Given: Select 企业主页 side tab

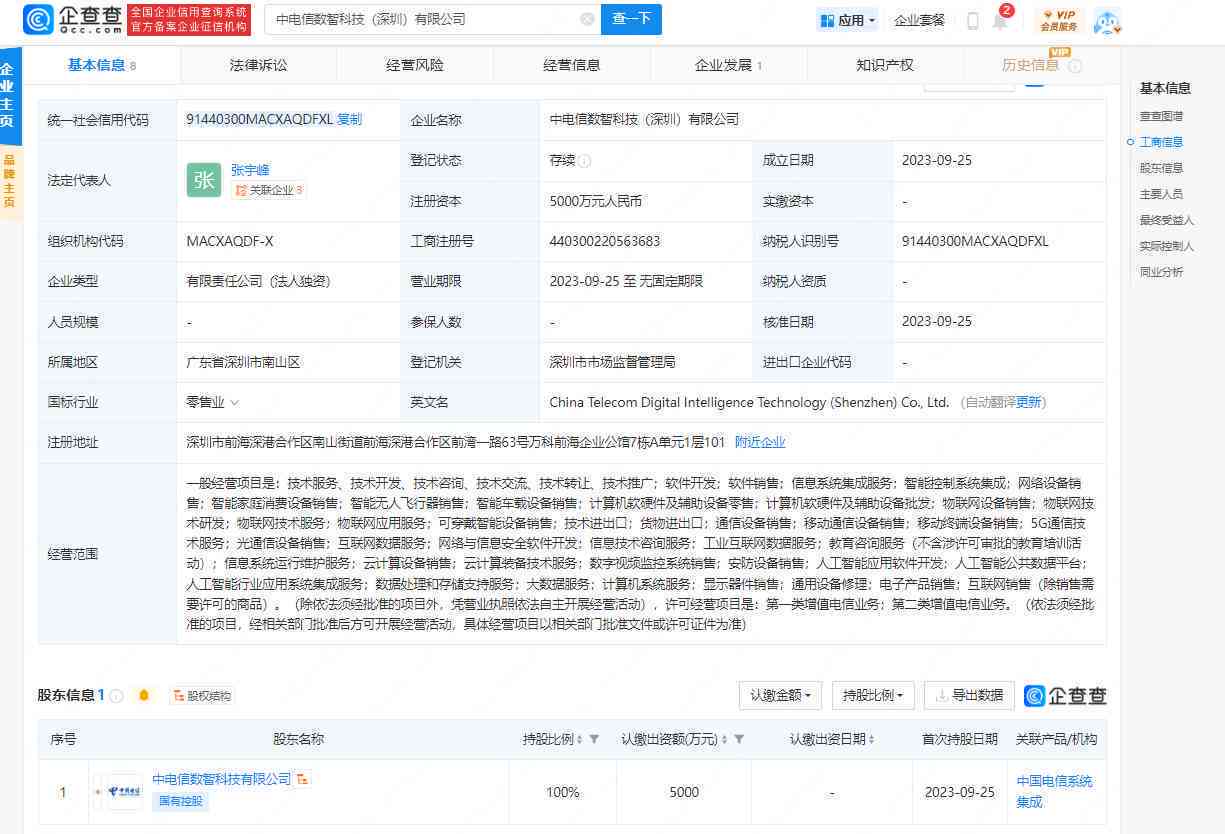Looking at the screenshot, I should (x=8, y=96).
